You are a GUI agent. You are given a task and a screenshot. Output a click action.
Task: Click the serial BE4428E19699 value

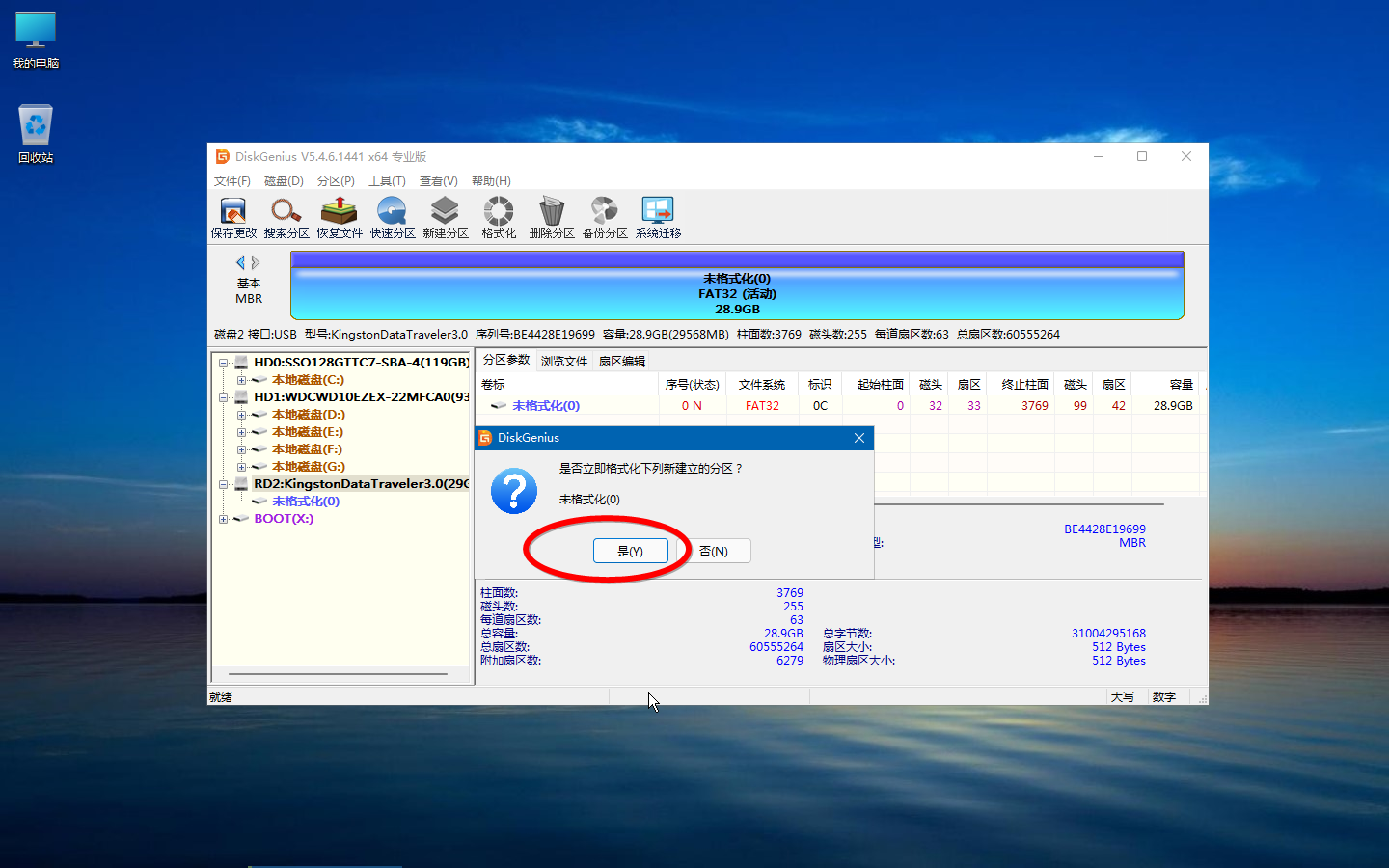1104,529
